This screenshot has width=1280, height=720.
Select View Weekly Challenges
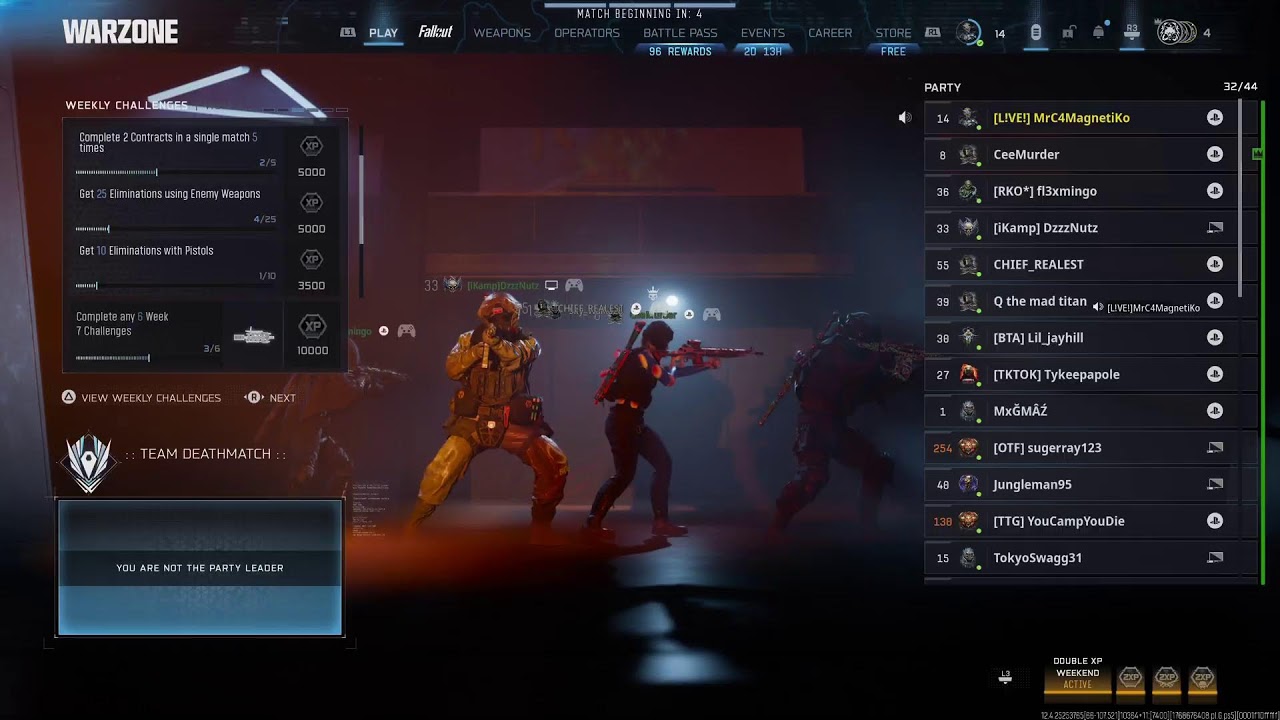click(x=141, y=398)
